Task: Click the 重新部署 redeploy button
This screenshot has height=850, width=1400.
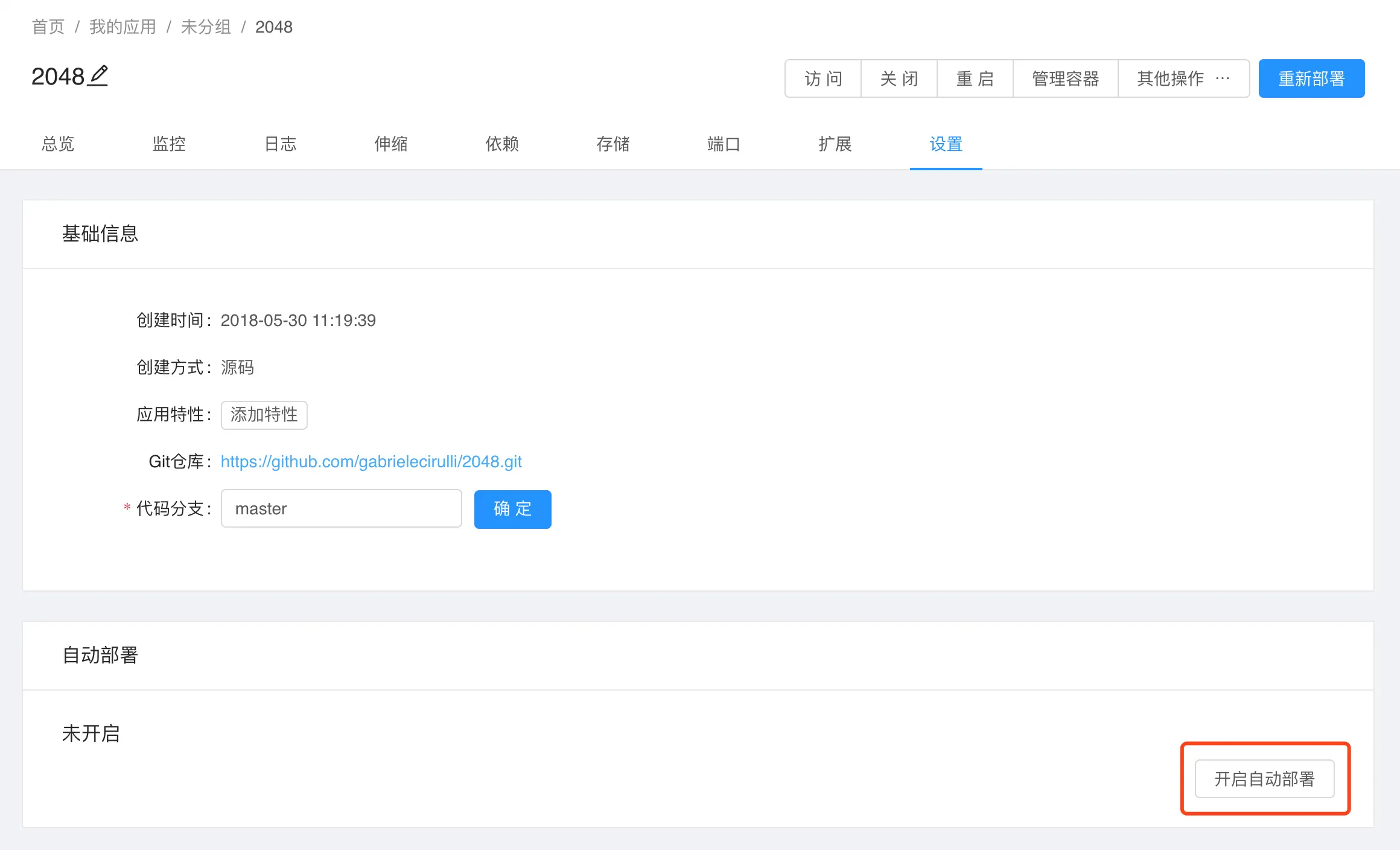Action: click(1311, 78)
